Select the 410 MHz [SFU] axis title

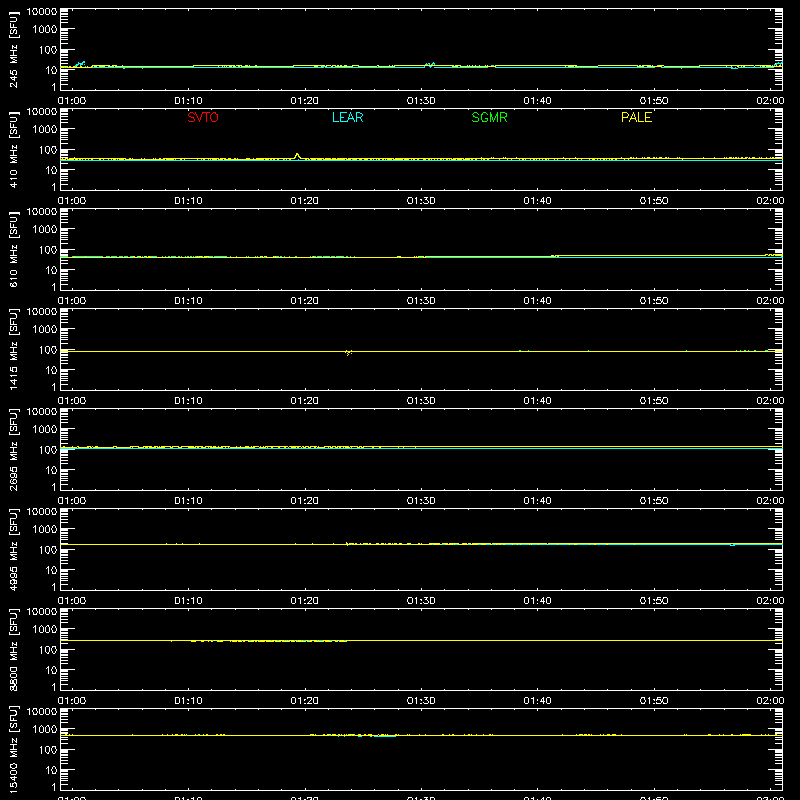[x=13, y=150]
